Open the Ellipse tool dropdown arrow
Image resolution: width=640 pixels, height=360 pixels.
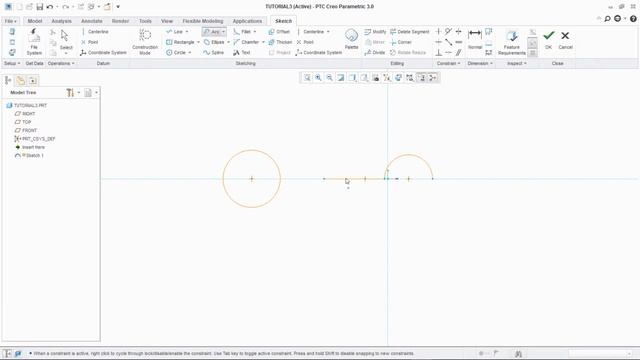click(x=228, y=42)
